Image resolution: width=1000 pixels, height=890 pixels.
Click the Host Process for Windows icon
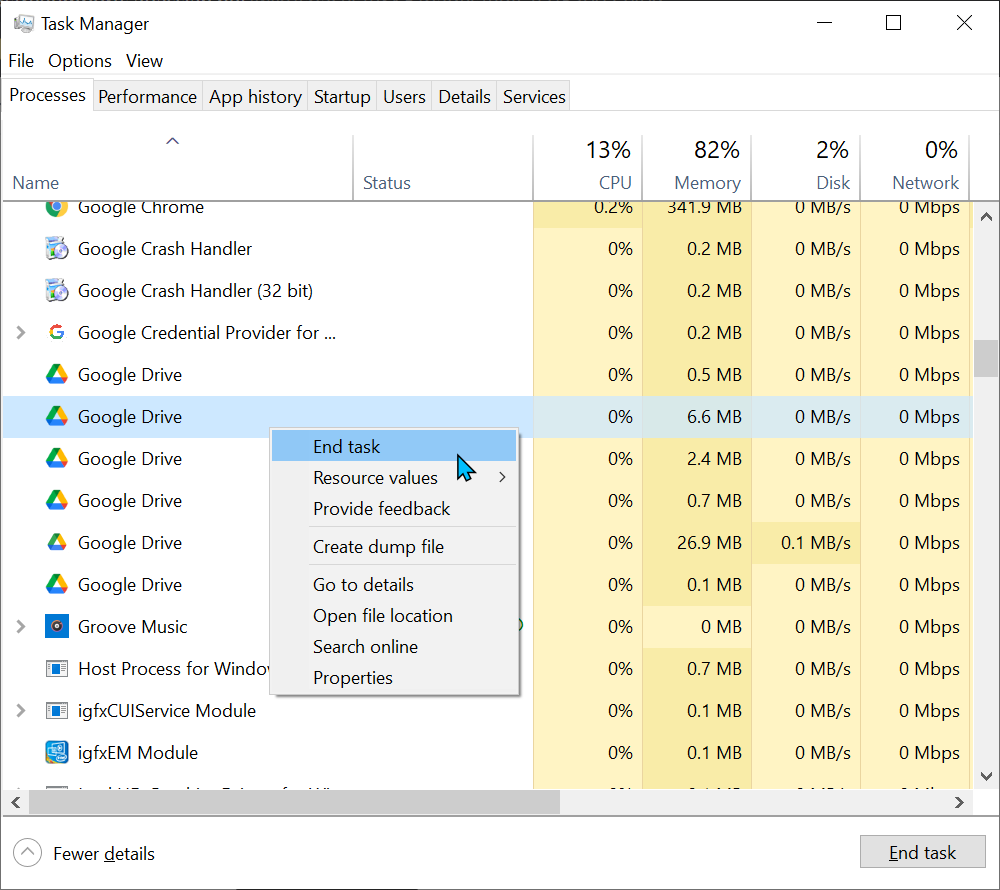(57, 669)
